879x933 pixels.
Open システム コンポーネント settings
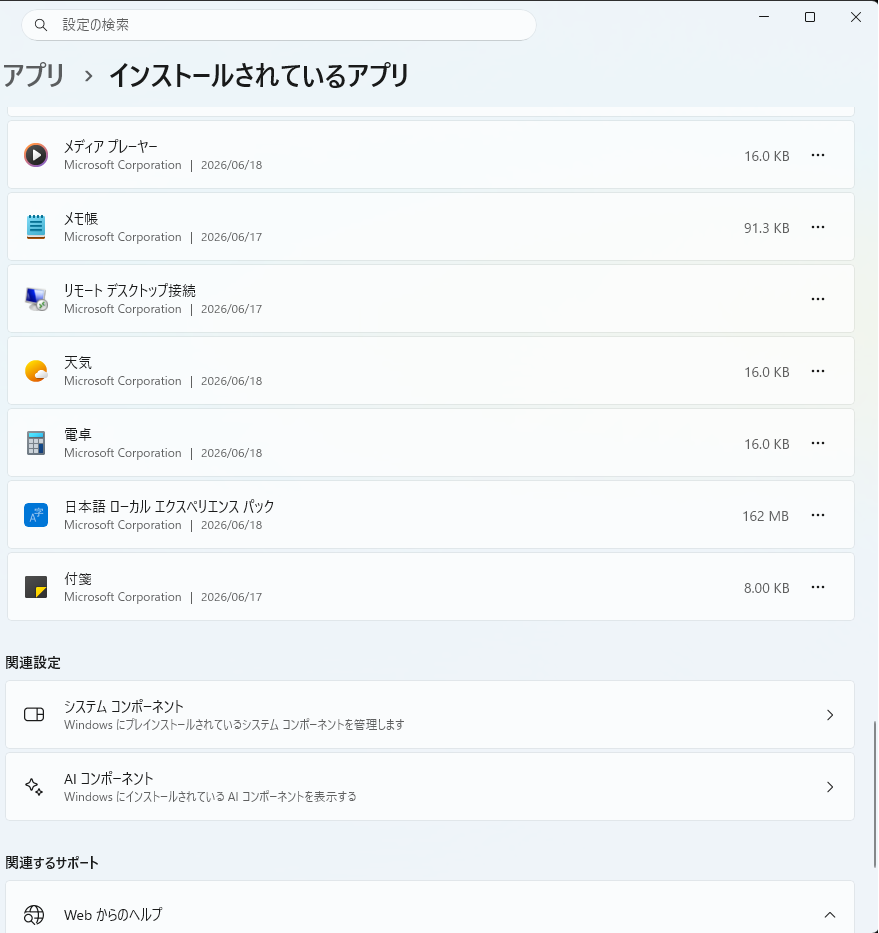pyautogui.click(x=430, y=715)
